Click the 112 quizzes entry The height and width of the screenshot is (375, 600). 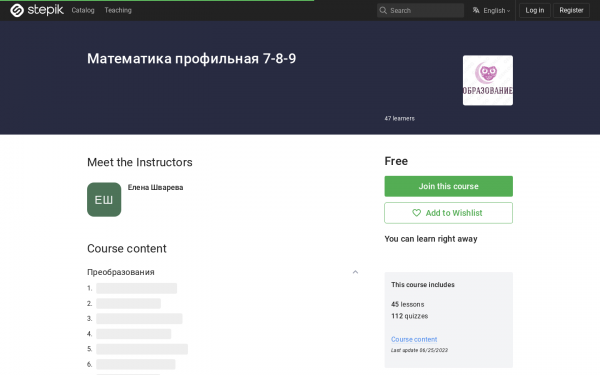[409, 316]
